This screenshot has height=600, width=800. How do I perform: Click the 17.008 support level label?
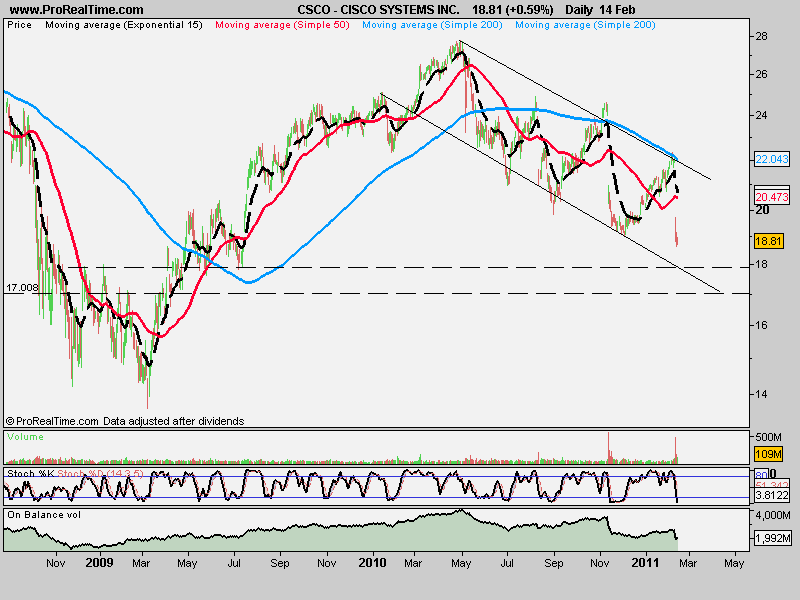tap(22, 288)
